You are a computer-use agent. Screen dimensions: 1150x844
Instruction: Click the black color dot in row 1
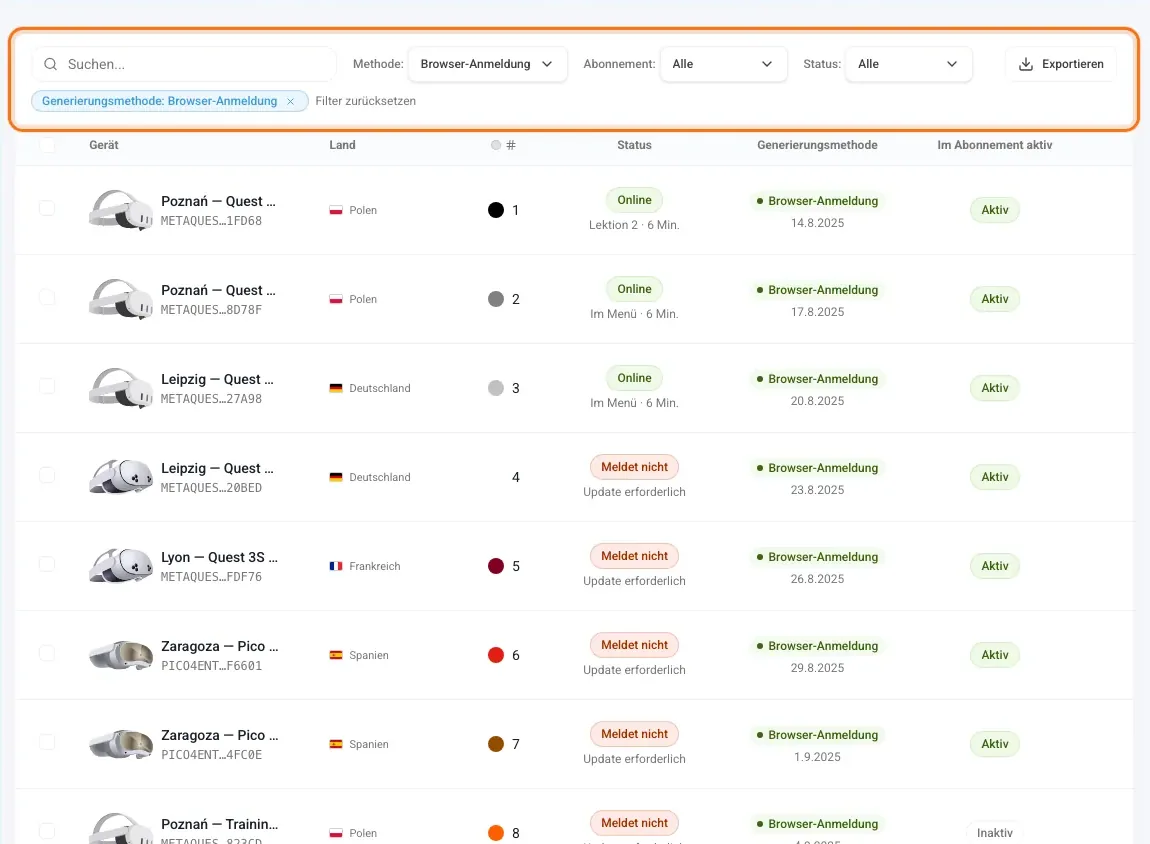pyautogui.click(x=496, y=210)
